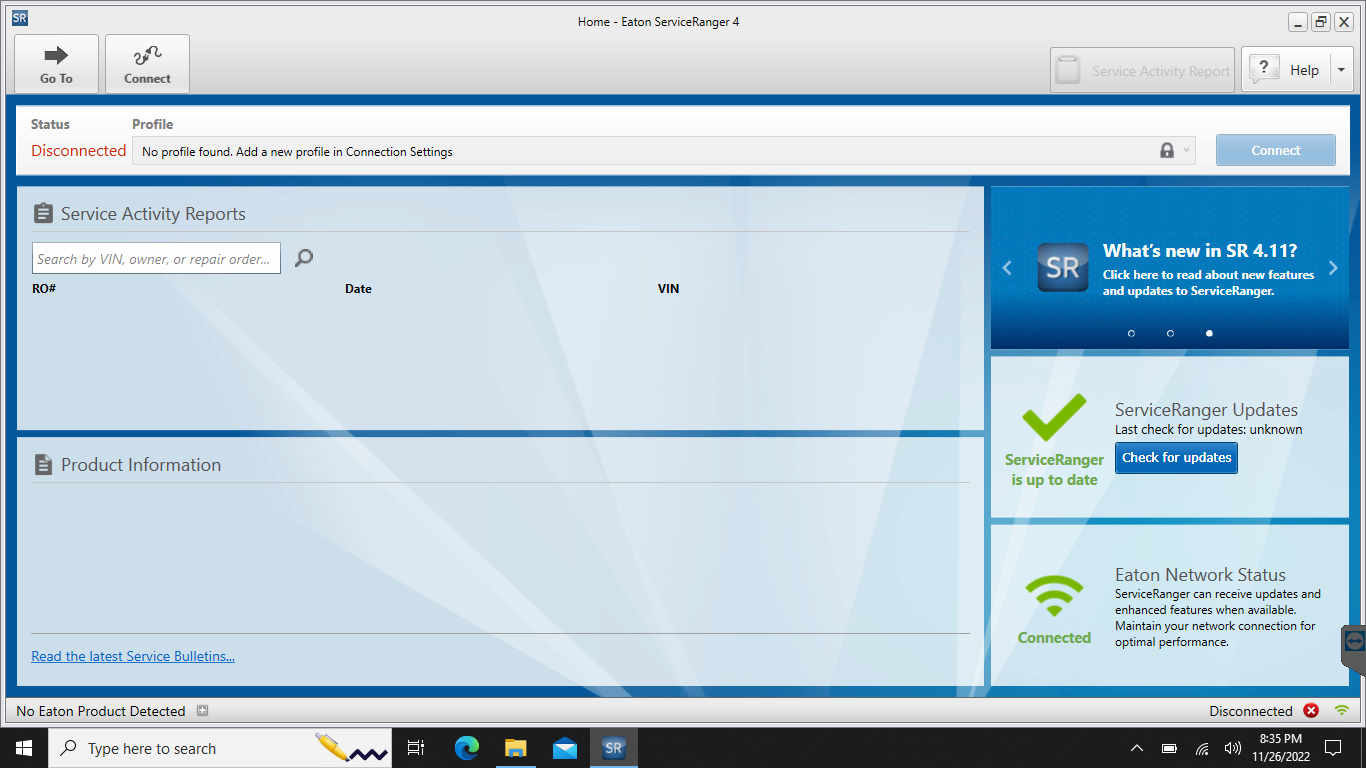
Task: Click the VIN search input field
Action: 156,259
